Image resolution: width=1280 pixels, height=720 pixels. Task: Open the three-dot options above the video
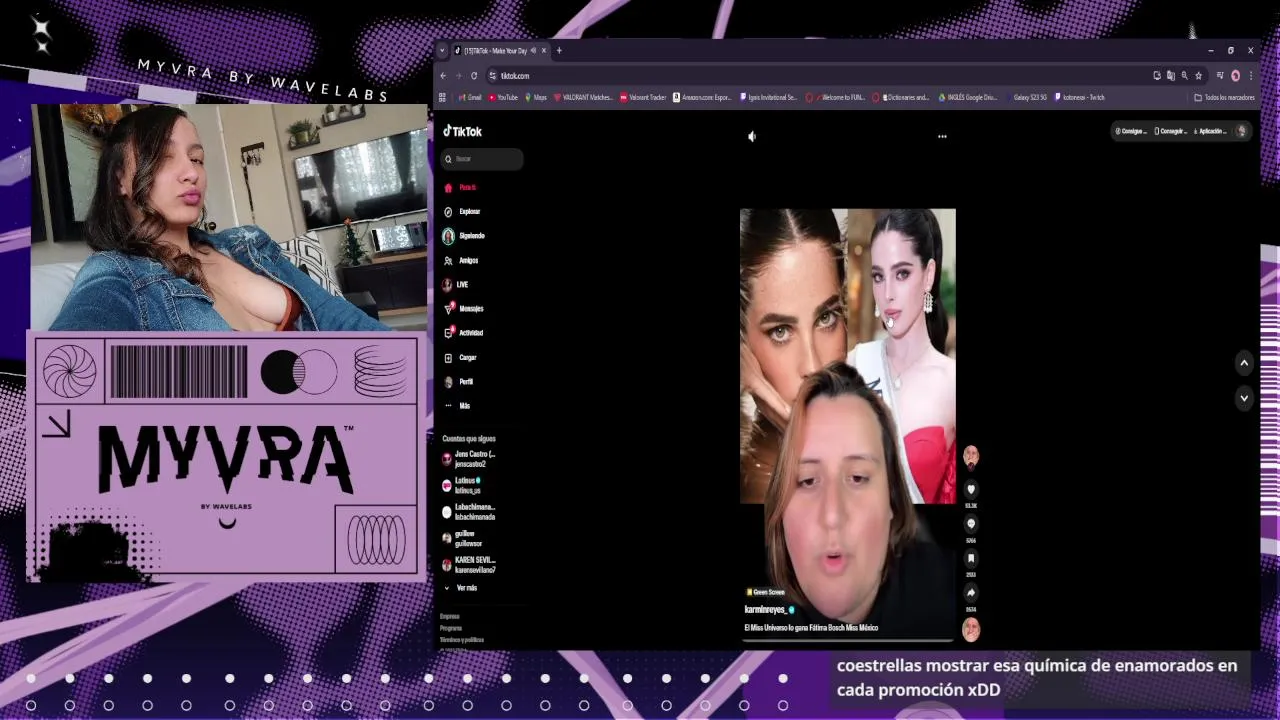click(x=942, y=136)
